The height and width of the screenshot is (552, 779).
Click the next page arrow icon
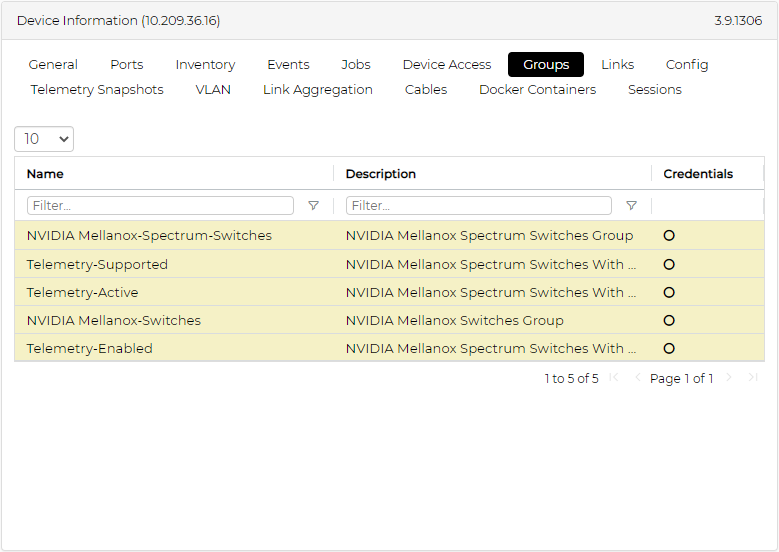coord(729,378)
